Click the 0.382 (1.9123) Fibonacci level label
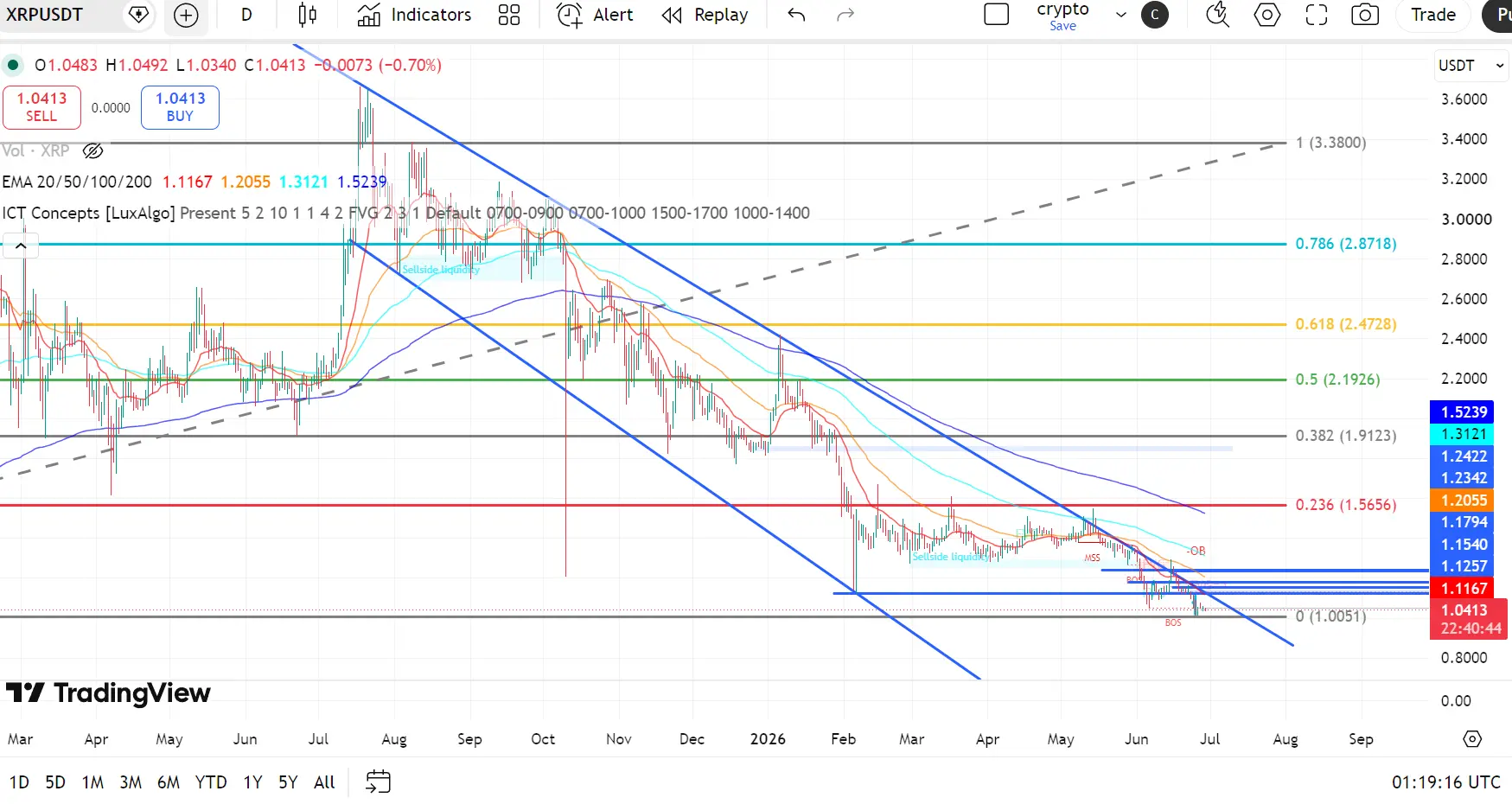This screenshot has height=804, width=1512. 1346,436
